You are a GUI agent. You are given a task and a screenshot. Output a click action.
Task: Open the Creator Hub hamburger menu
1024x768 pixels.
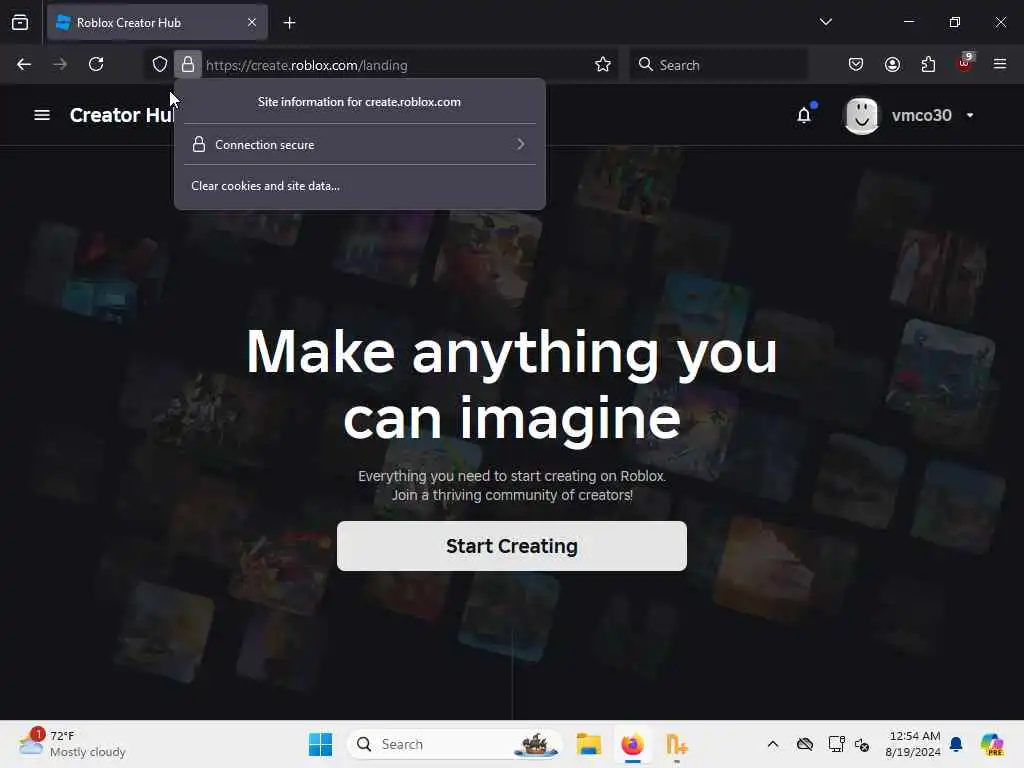coord(42,115)
